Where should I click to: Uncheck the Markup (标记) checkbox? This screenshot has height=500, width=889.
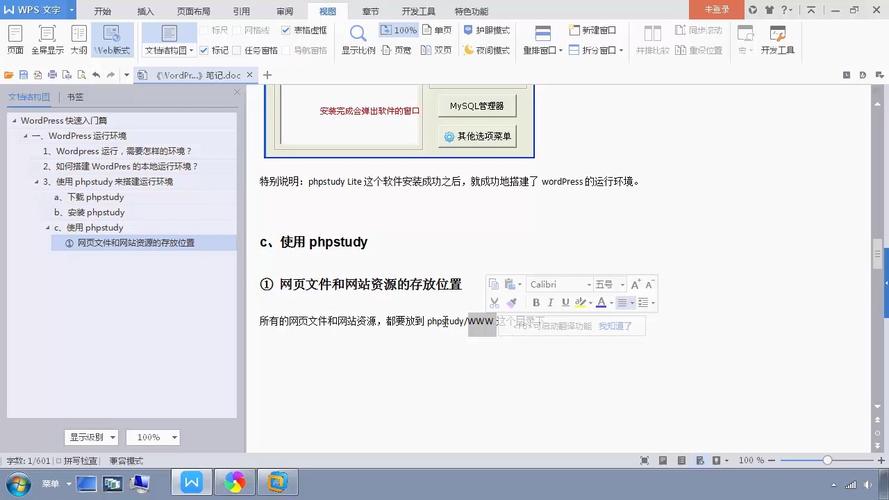(x=204, y=50)
